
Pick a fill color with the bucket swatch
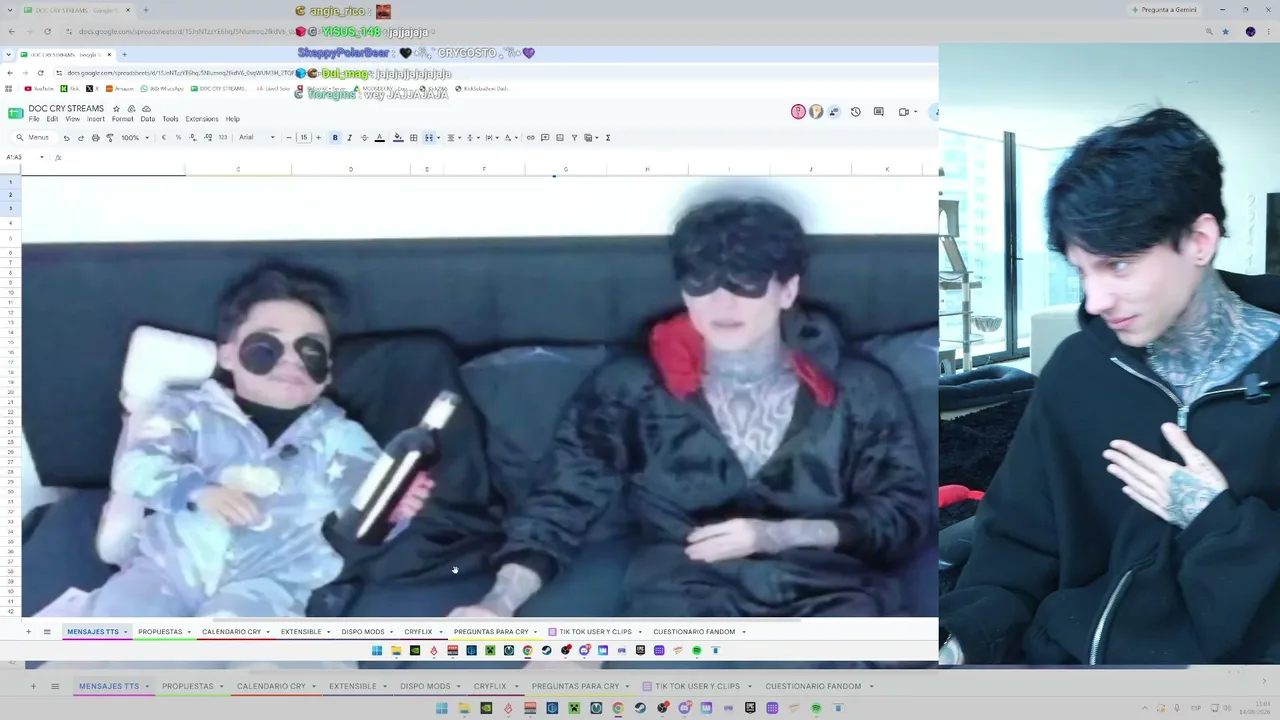coord(398,138)
